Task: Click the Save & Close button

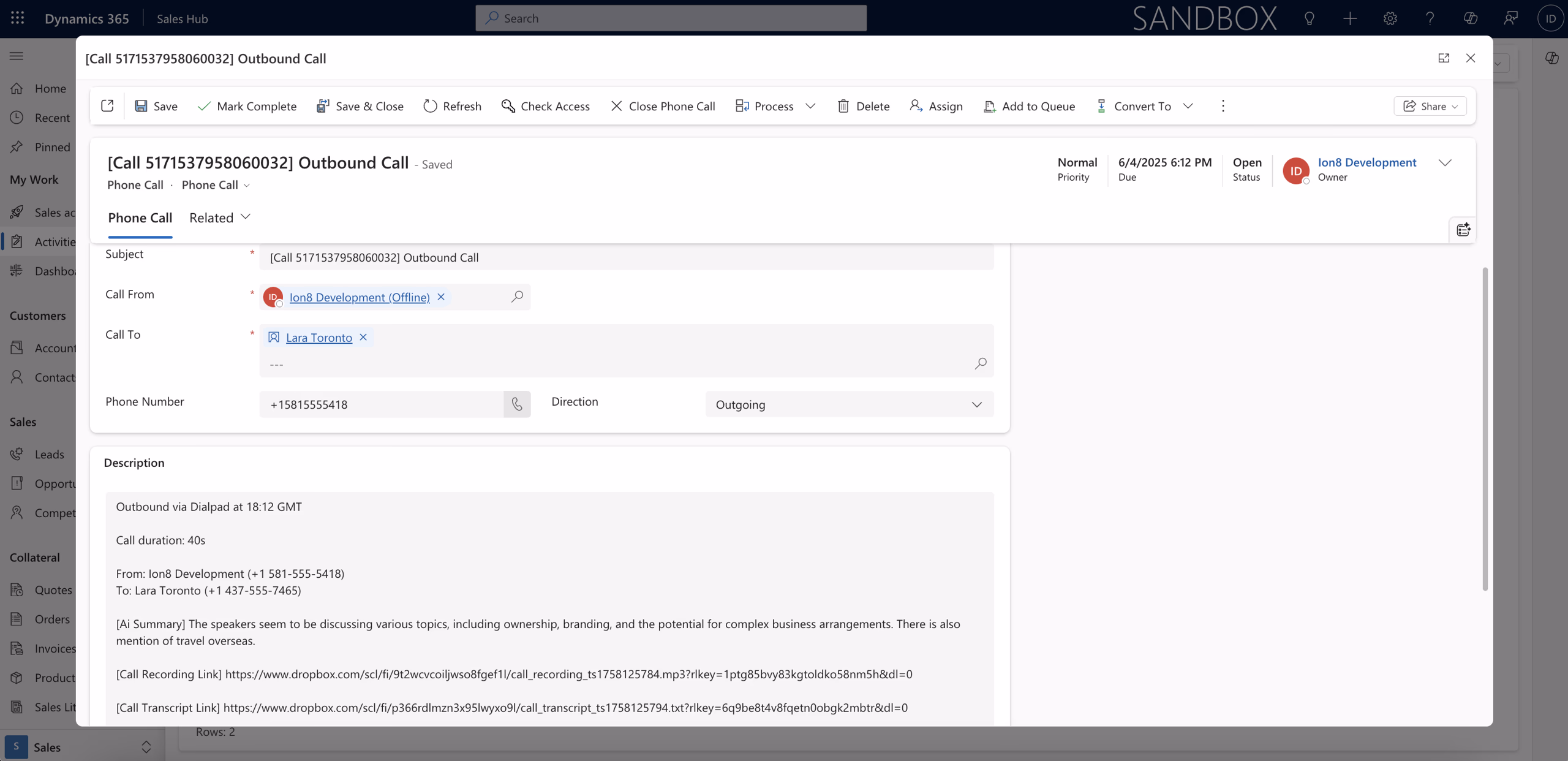Action: pos(360,105)
